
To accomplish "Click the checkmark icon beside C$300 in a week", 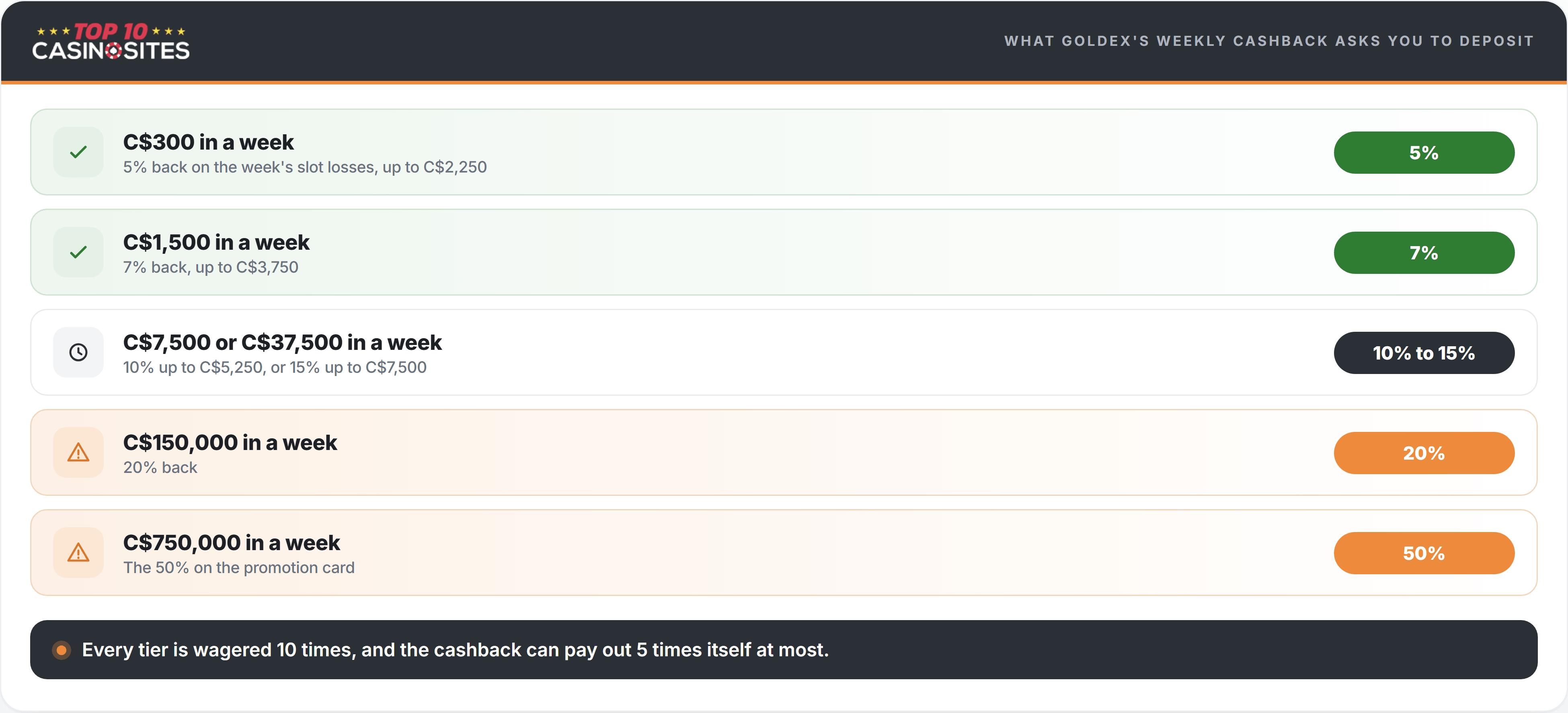I will pyautogui.click(x=78, y=152).
